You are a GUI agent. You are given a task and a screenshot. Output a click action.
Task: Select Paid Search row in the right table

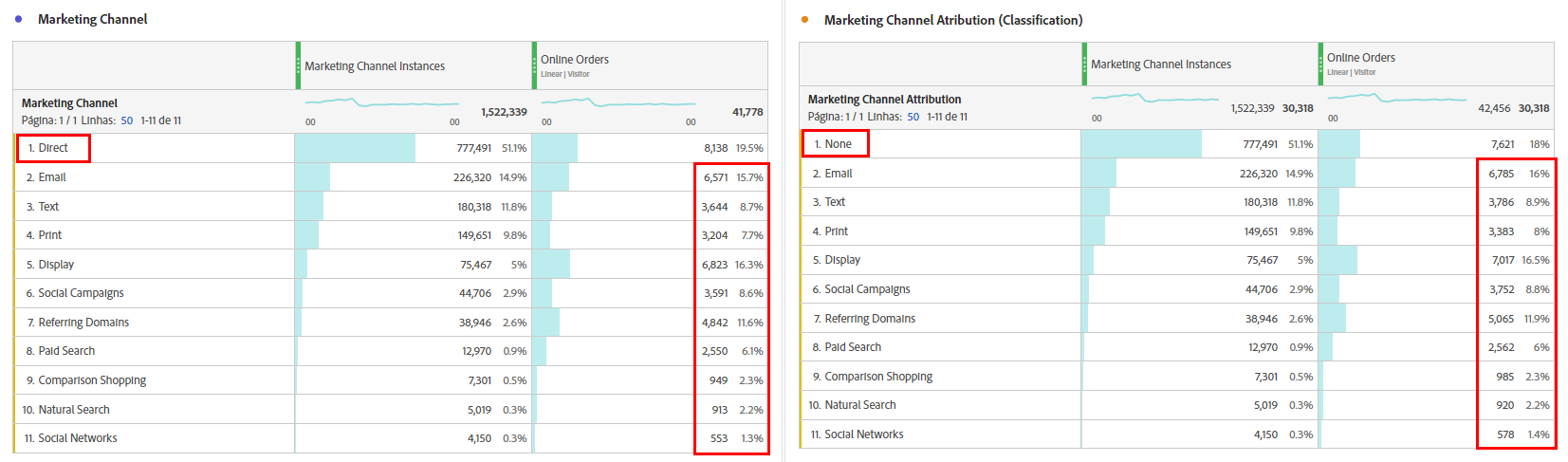pyautogui.click(x=853, y=347)
